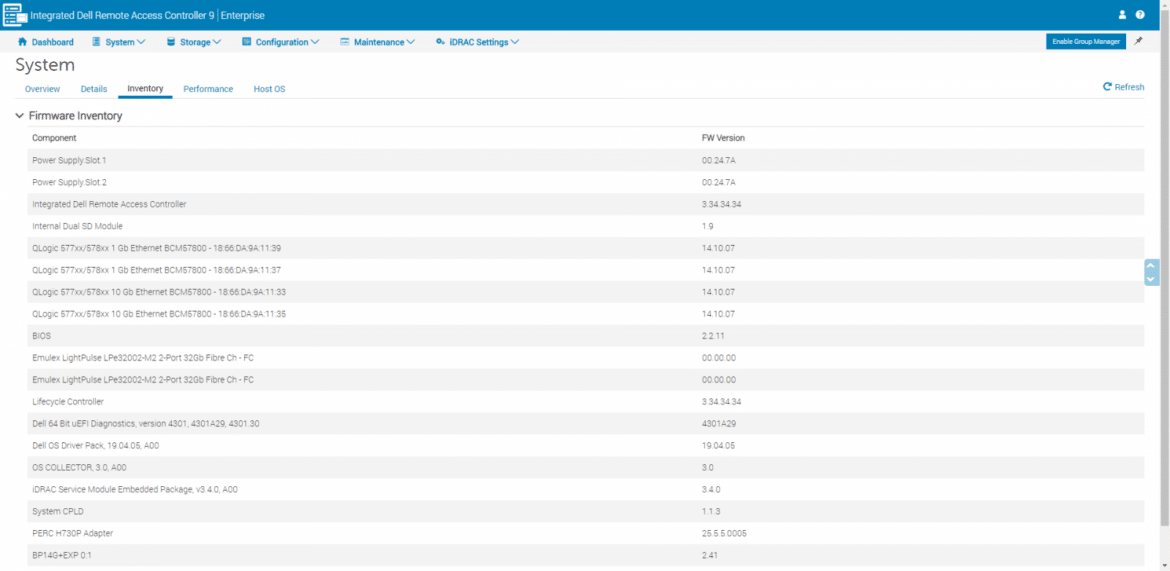1170x571 pixels.
Task: Click the Refresh link
Action: [x=1123, y=87]
